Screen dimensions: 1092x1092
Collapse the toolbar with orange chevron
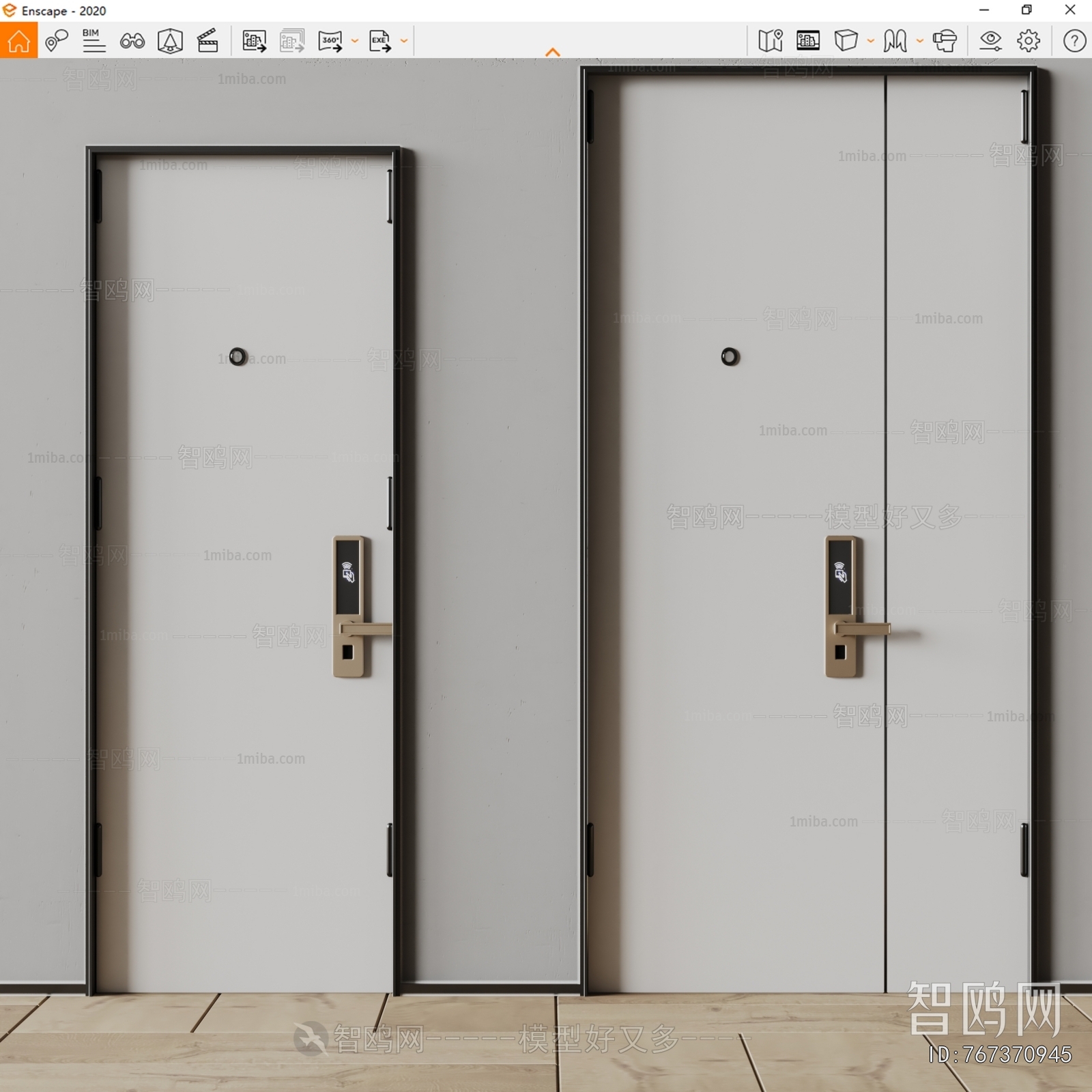click(x=553, y=53)
